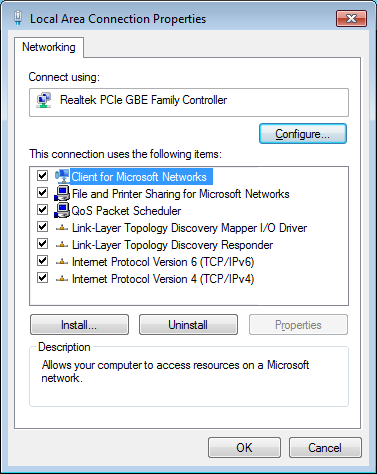Click the Uninstall button
Screen dimensions: 377x474
point(188,325)
